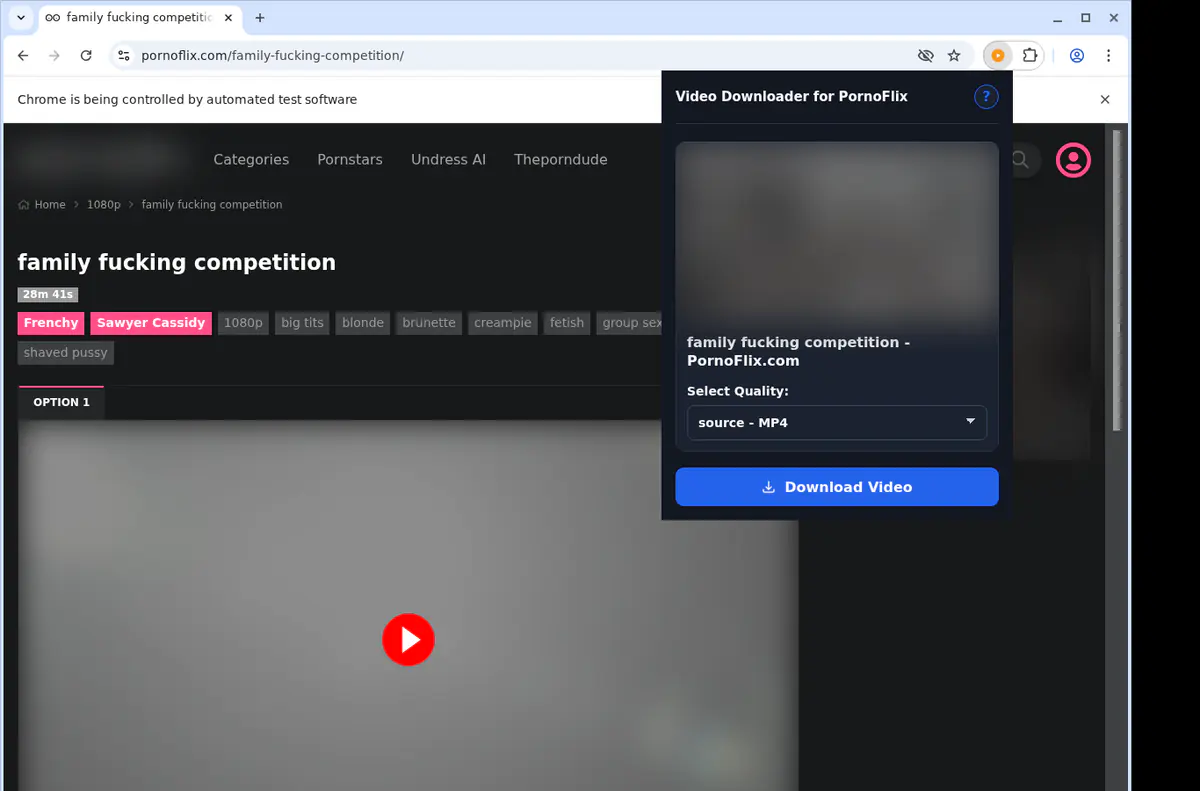Go to Home in the breadcrumb
Screen dimensions: 1200x791
42,204
